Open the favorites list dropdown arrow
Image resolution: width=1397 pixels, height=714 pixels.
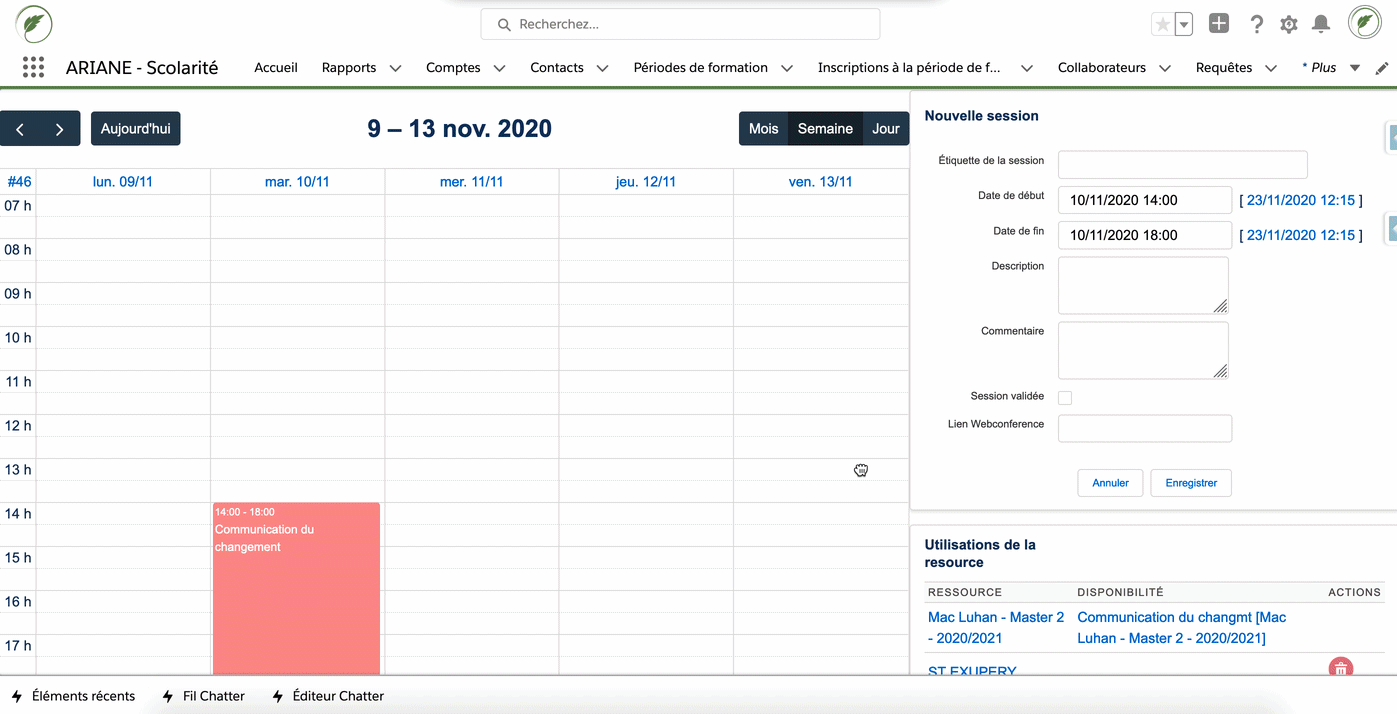coord(1184,24)
